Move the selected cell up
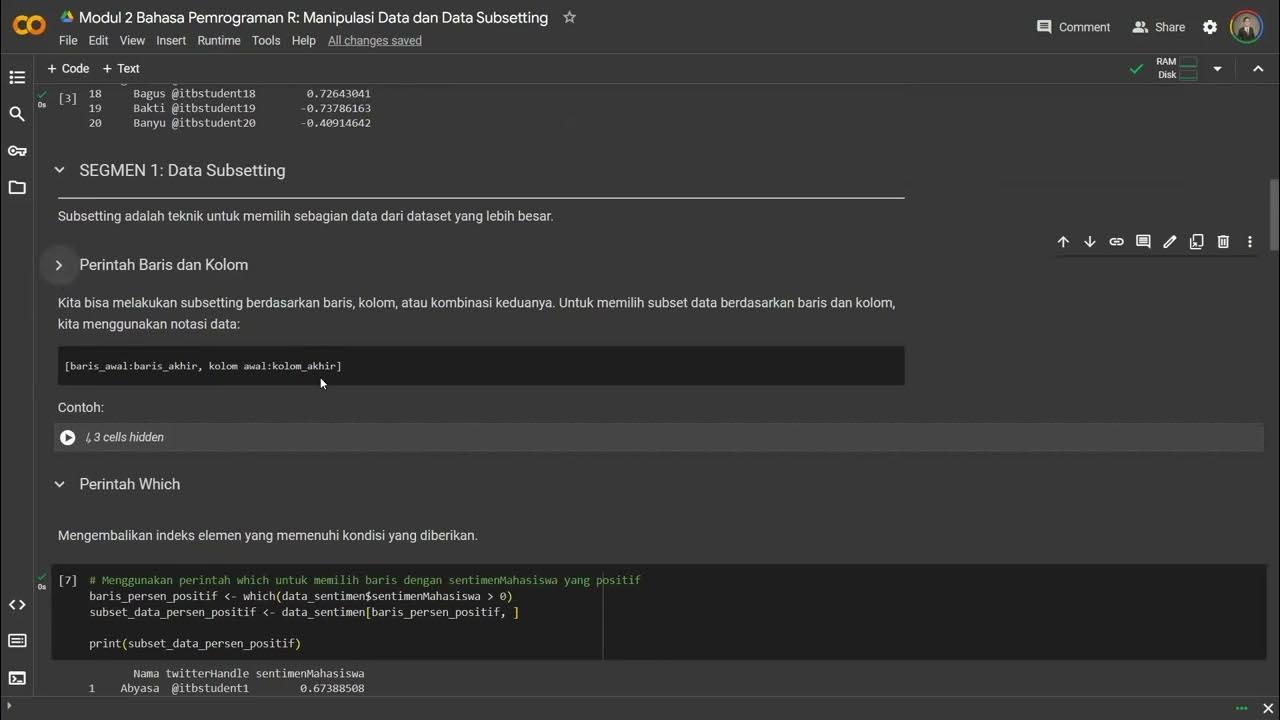Viewport: 1280px width, 720px height. tap(1063, 242)
